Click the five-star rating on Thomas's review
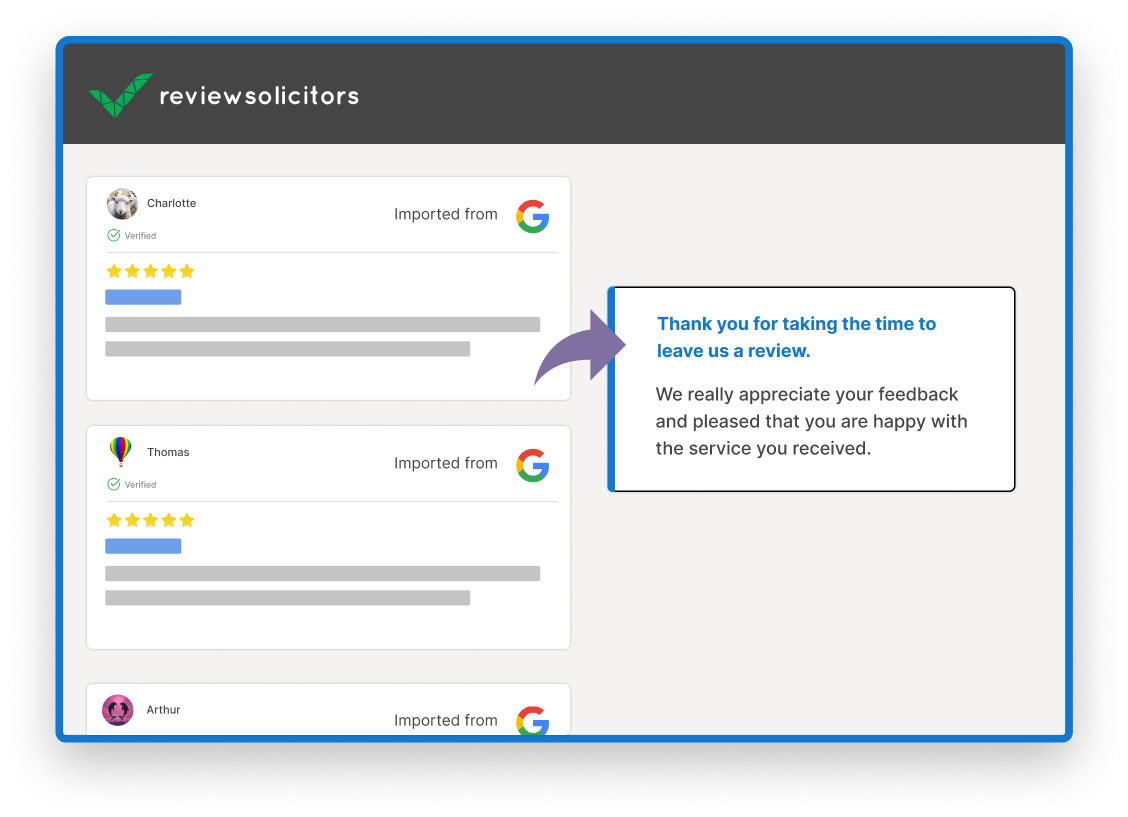Screen dimensions: 1128x817 (150, 520)
